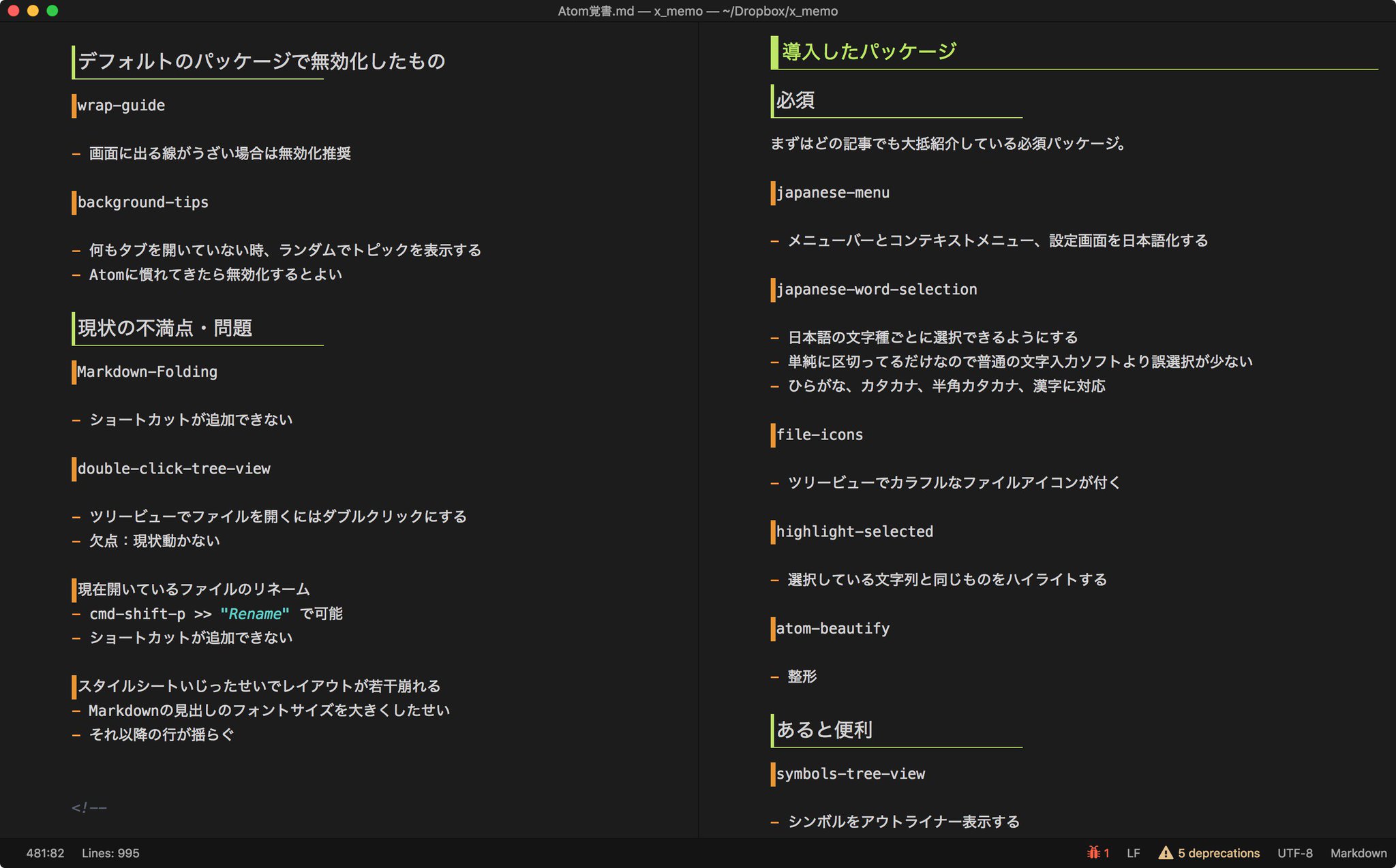Click the highlight-selected heading in right pane

854,531
